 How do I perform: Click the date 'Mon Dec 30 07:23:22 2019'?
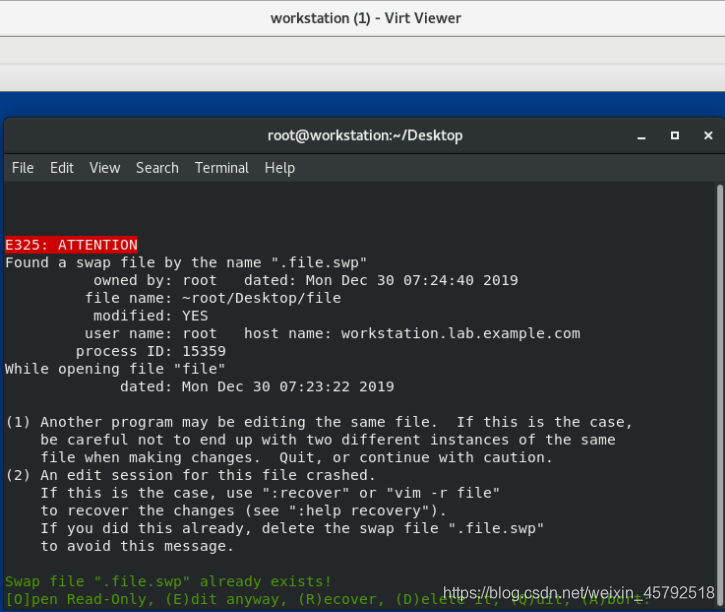point(288,386)
